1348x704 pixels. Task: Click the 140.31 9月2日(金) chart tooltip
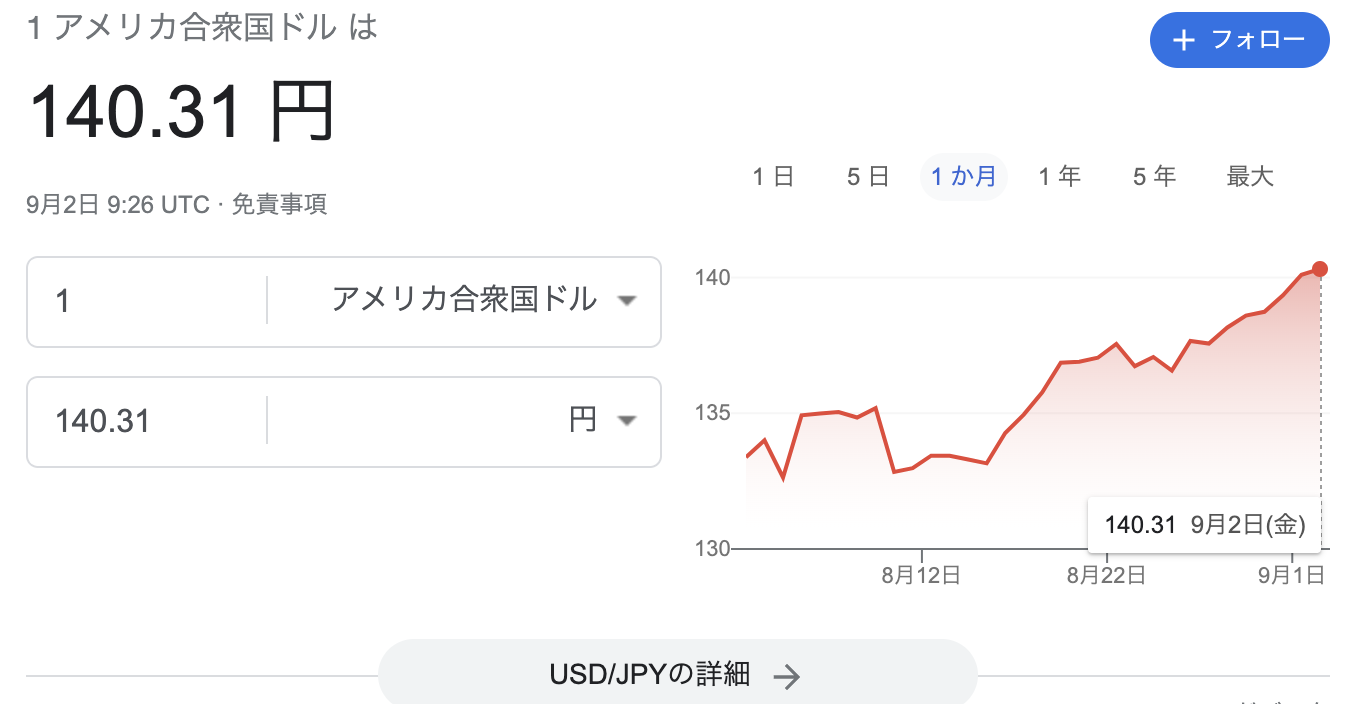(1204, 524)
